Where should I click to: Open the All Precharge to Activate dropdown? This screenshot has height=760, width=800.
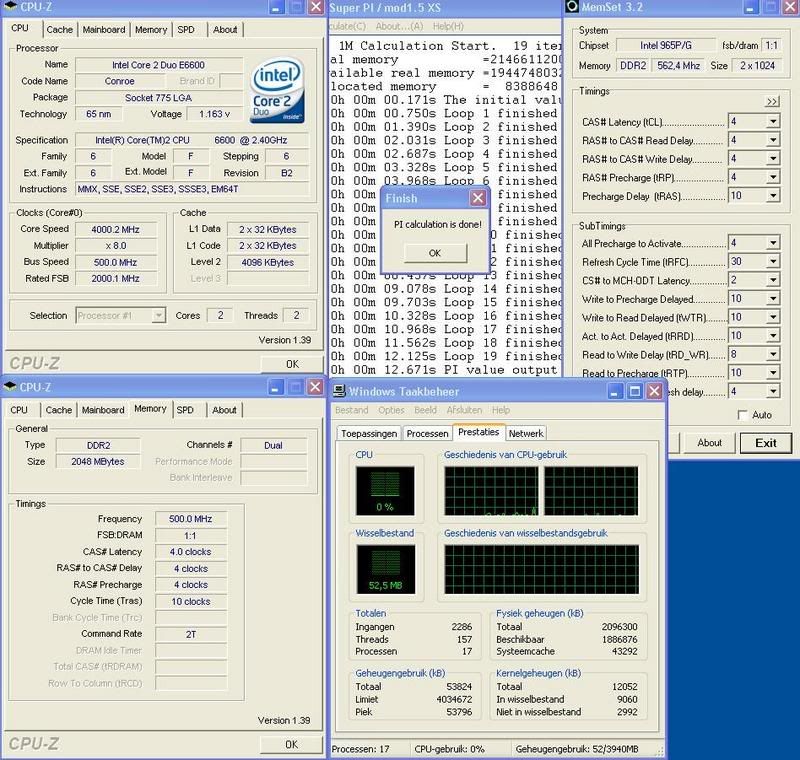point(773,243)
